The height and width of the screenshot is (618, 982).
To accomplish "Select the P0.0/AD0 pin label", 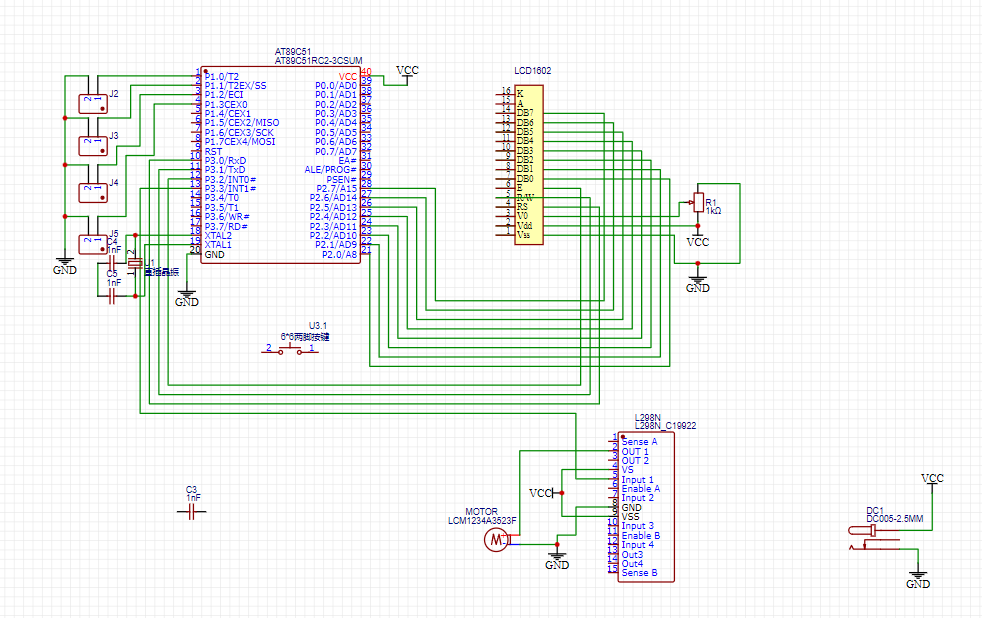I will click(335, 86).
